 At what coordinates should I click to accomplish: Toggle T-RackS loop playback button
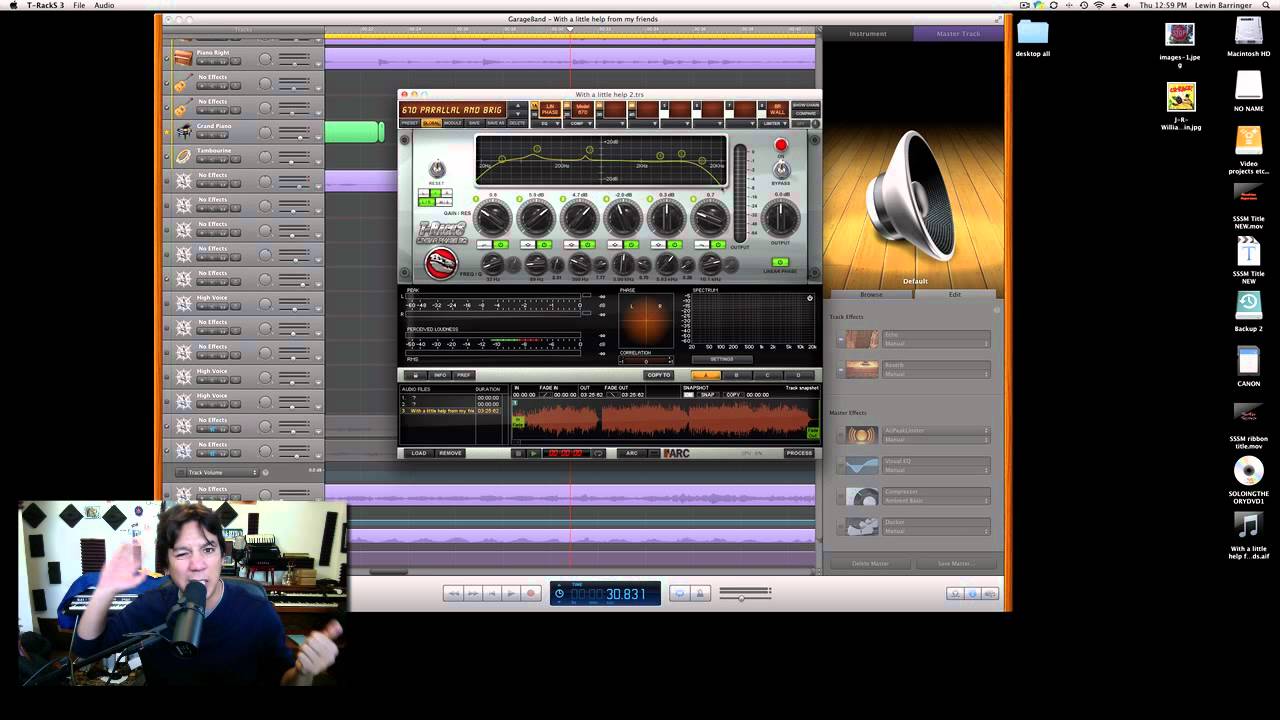598,453
